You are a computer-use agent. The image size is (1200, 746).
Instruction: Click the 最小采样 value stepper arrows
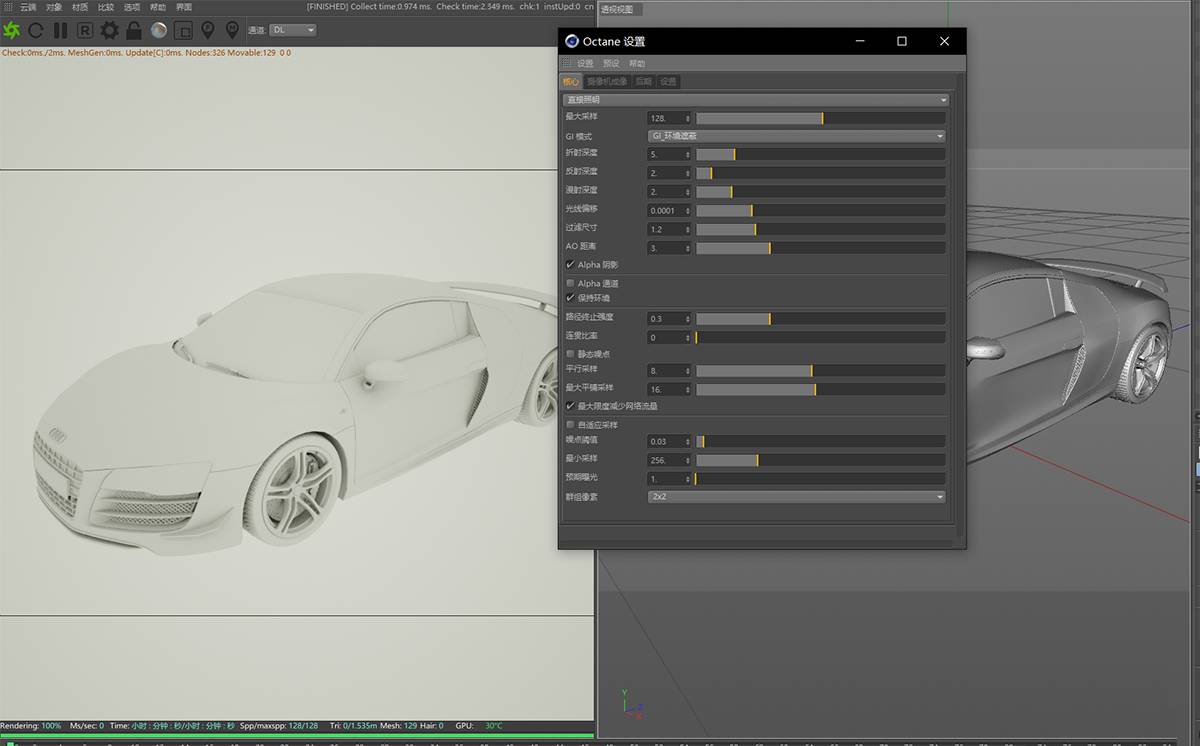tap(687, 460)
